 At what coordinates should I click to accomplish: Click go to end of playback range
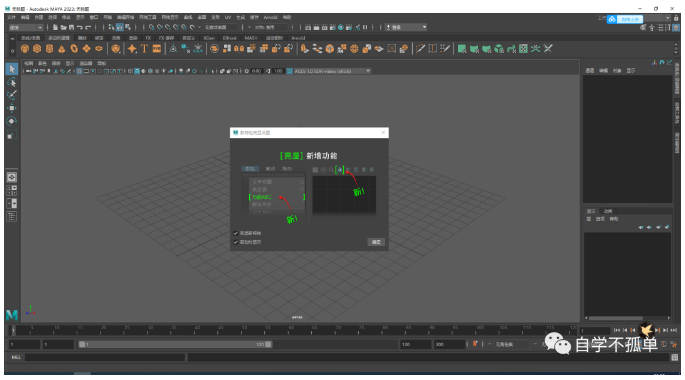pos(674,331)
